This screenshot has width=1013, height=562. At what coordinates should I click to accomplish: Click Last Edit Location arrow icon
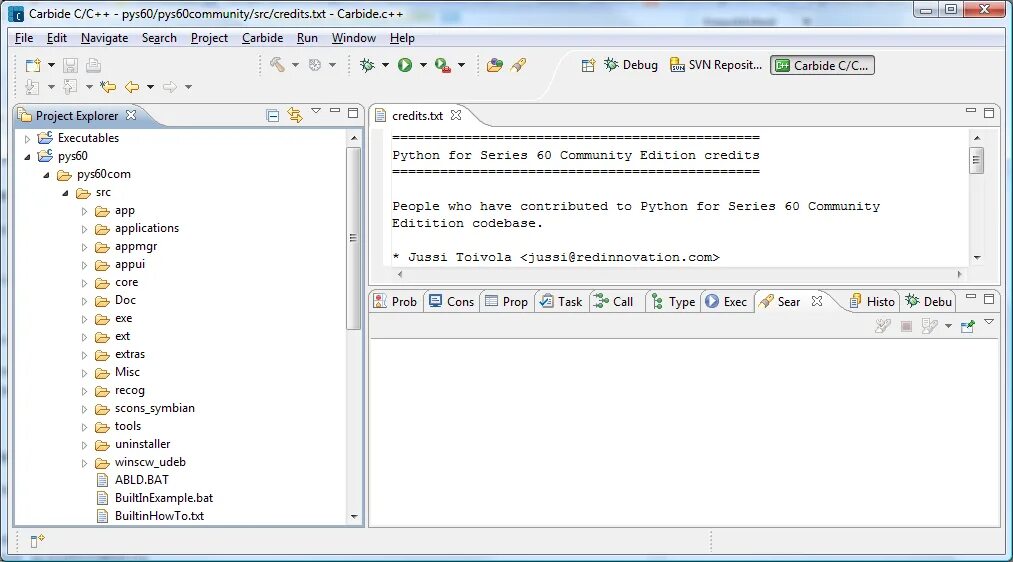point(108,87)
